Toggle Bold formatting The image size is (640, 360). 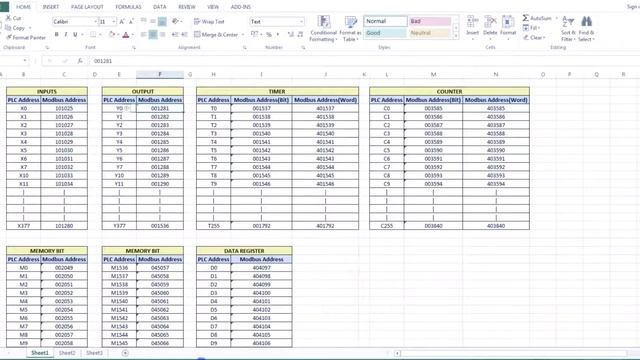(56, 35)
